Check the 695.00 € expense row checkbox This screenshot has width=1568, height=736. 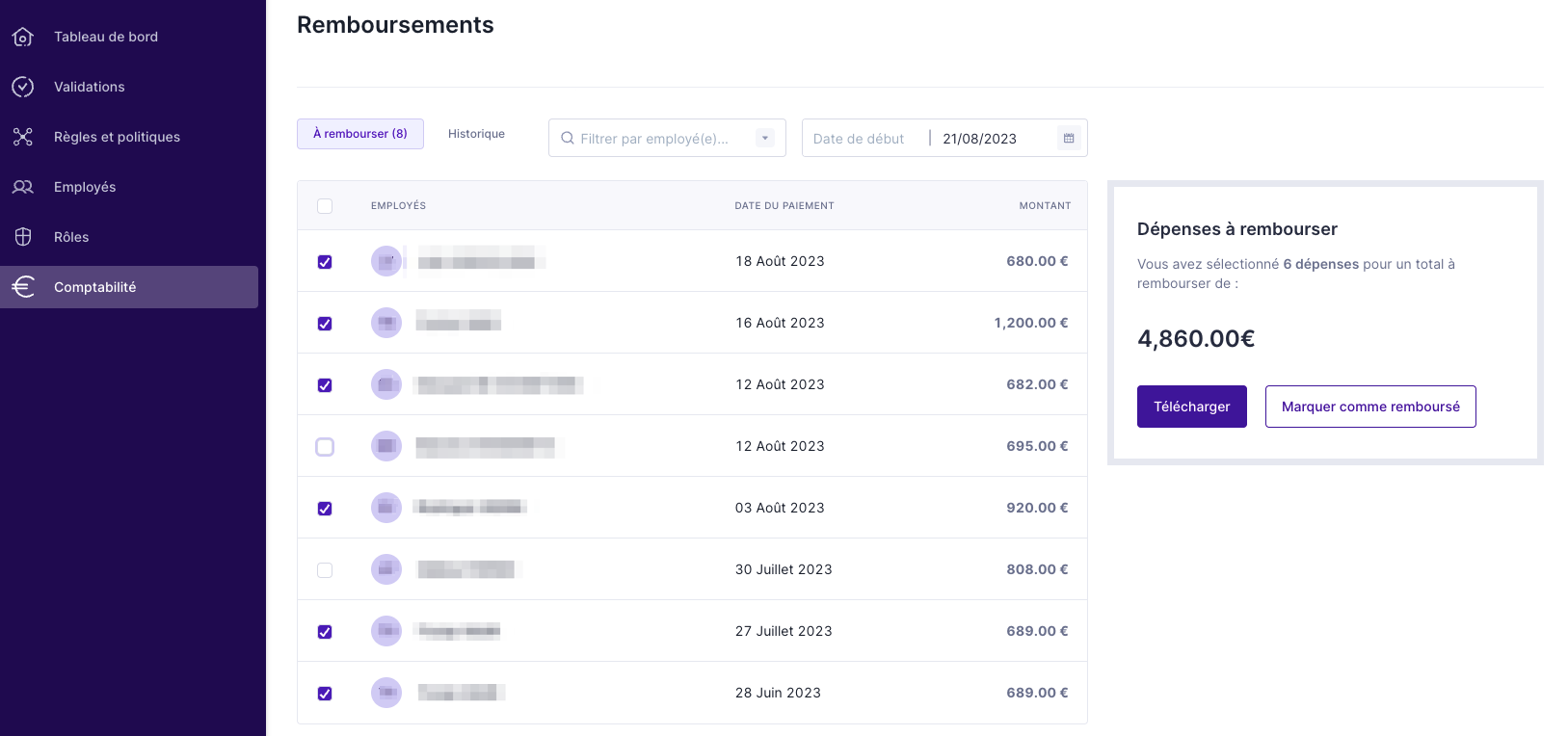pos(325,447)
